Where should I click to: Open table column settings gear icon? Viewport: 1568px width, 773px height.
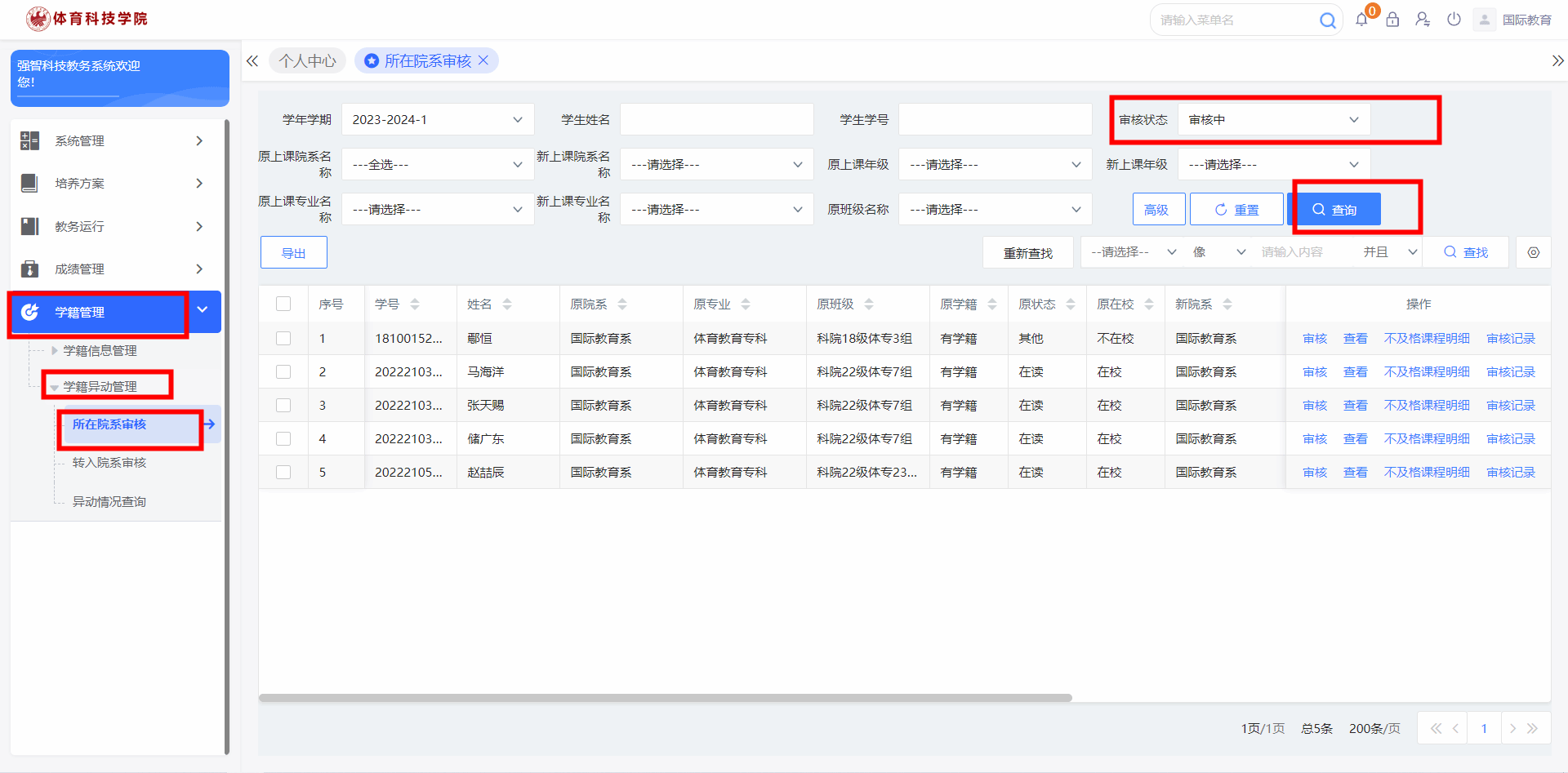point(1533,253)
